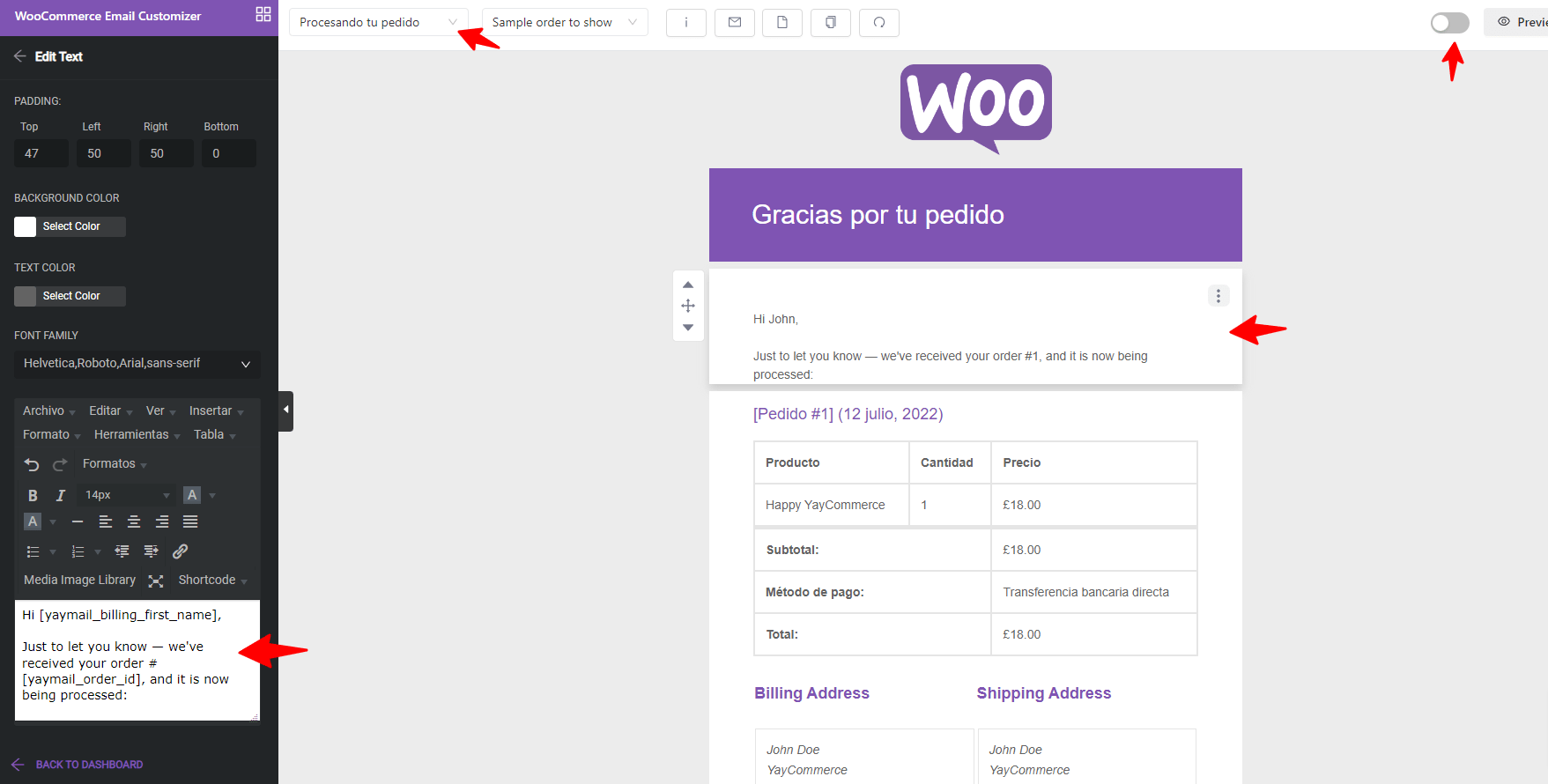The height and width of the screenshot is (784, 1548).
Task: Open the Shortcode dropdown
Action: 212,581
